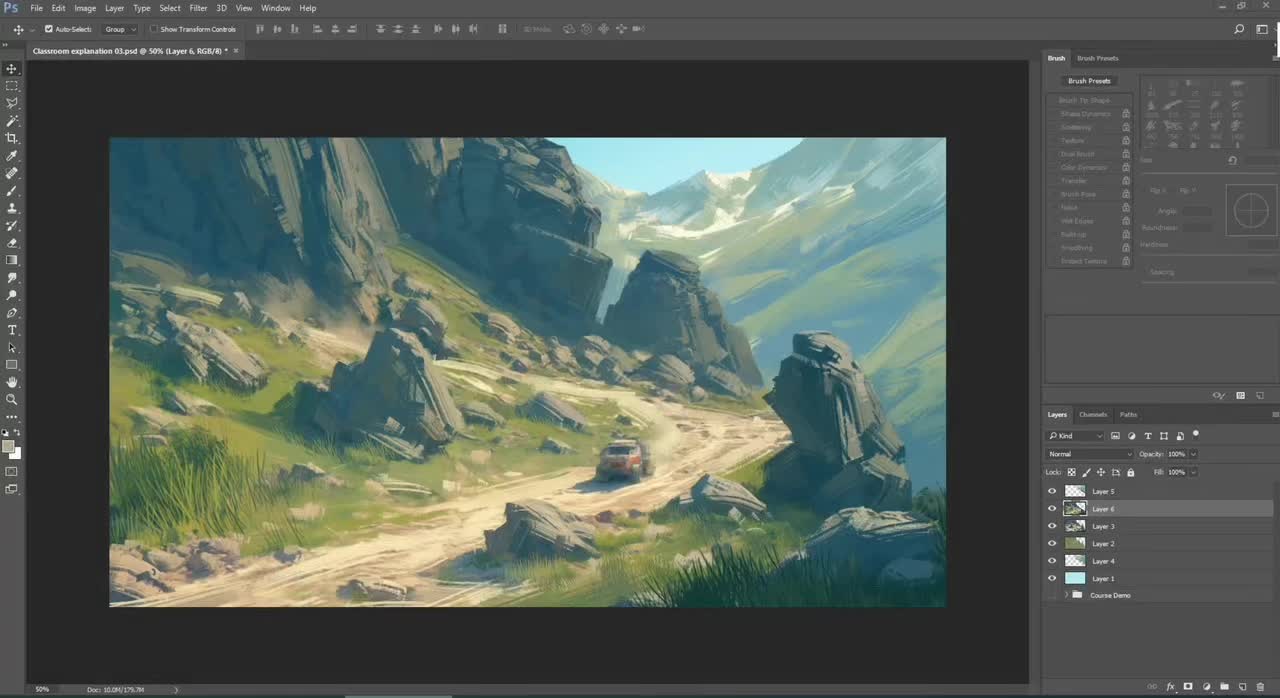Image resolution: width=1280 pixels, height=698 pixels.
Task: Click the Brush Presets button
Action: coord(1089,81)
